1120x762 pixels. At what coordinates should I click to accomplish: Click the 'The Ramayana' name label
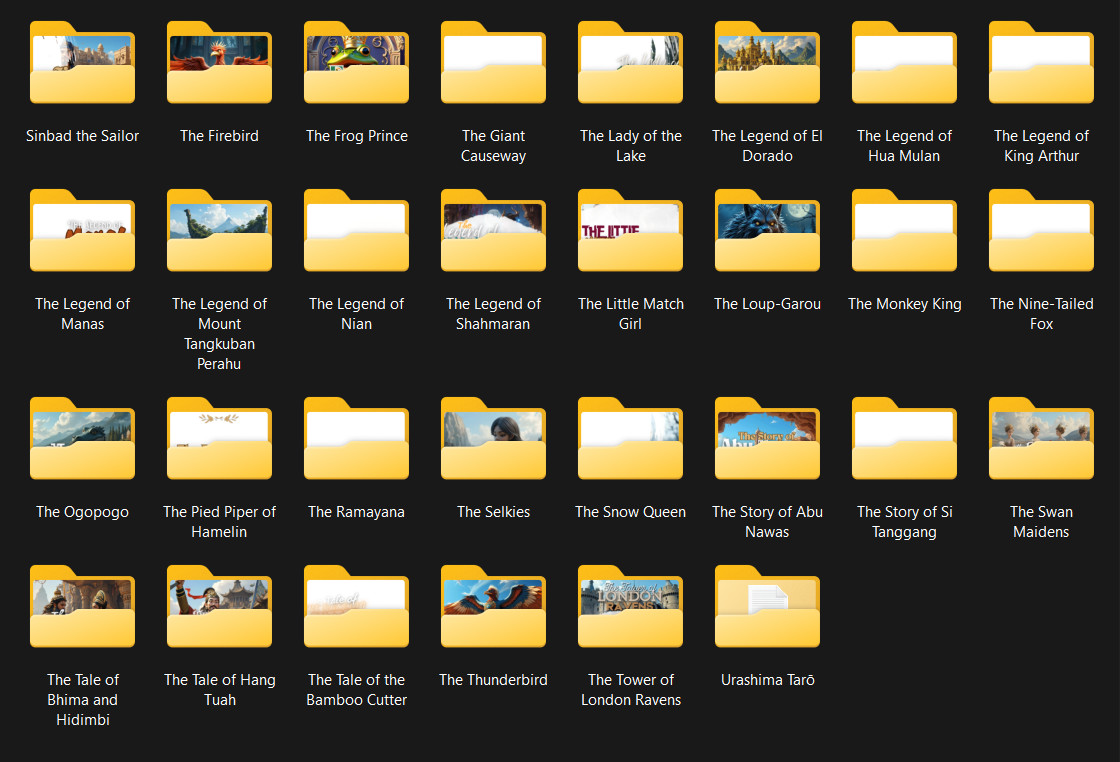356,511
